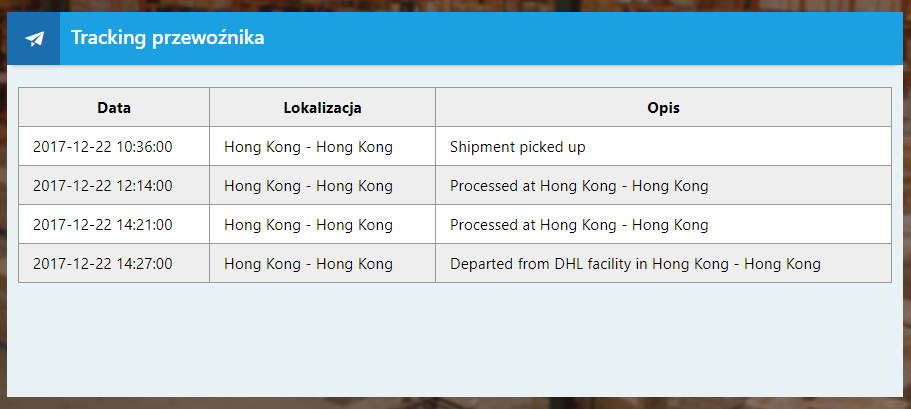Click the paper plane icon in header
Screen dimensions: 911x409
pos(35,39)
